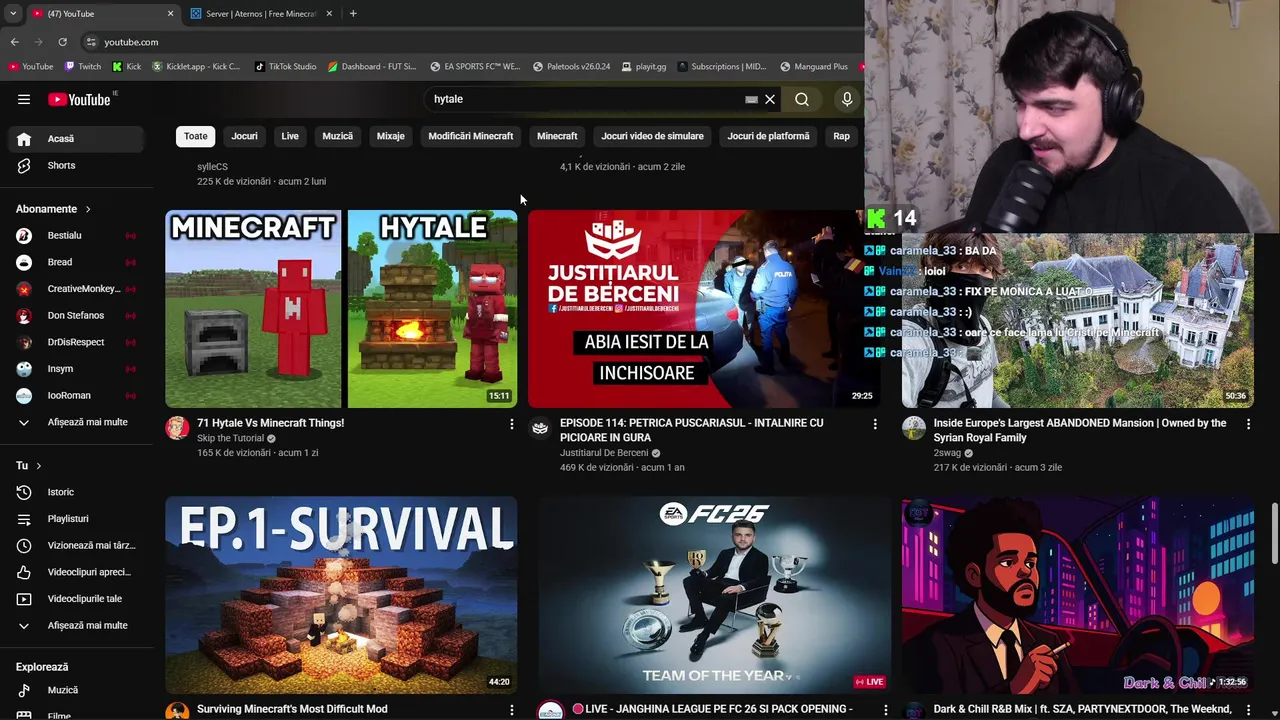Open Justitiarul De Berceni channel link
The height and width of the screenshot is (720, 1280).
pyautogui.click(x=604, y=453)
